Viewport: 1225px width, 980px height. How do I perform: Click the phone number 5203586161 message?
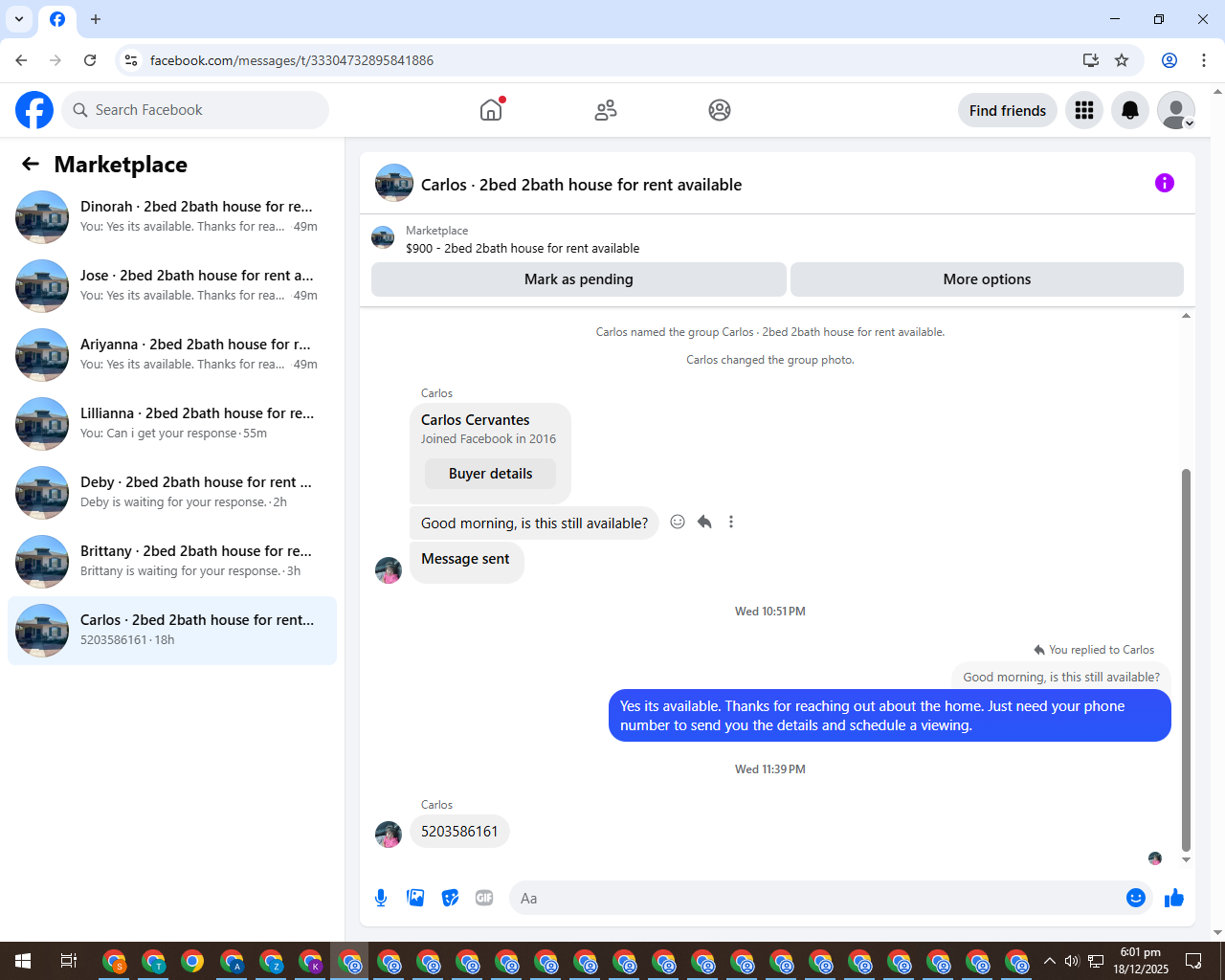[459, 832]
